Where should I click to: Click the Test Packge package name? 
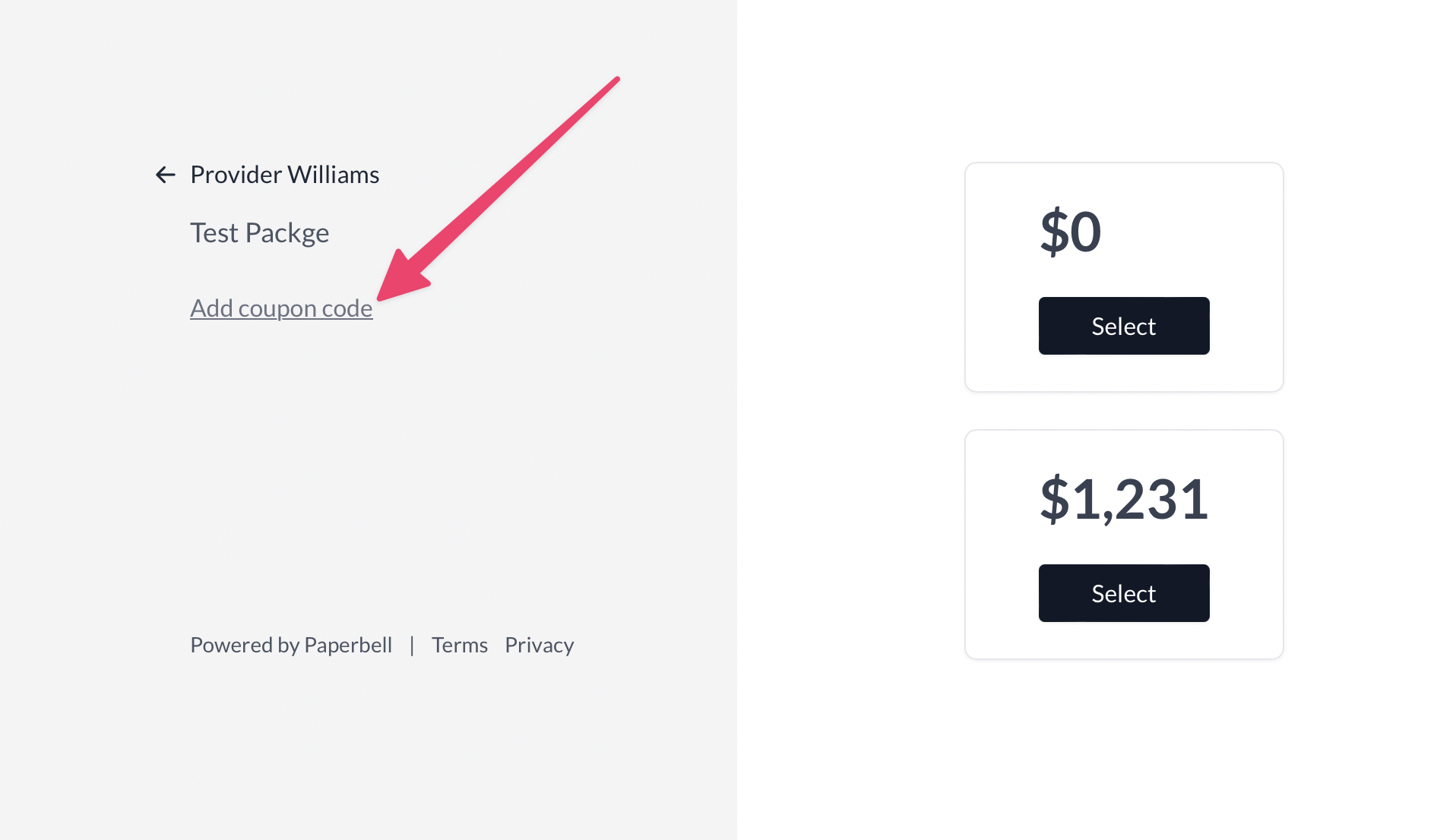(259, 233)
